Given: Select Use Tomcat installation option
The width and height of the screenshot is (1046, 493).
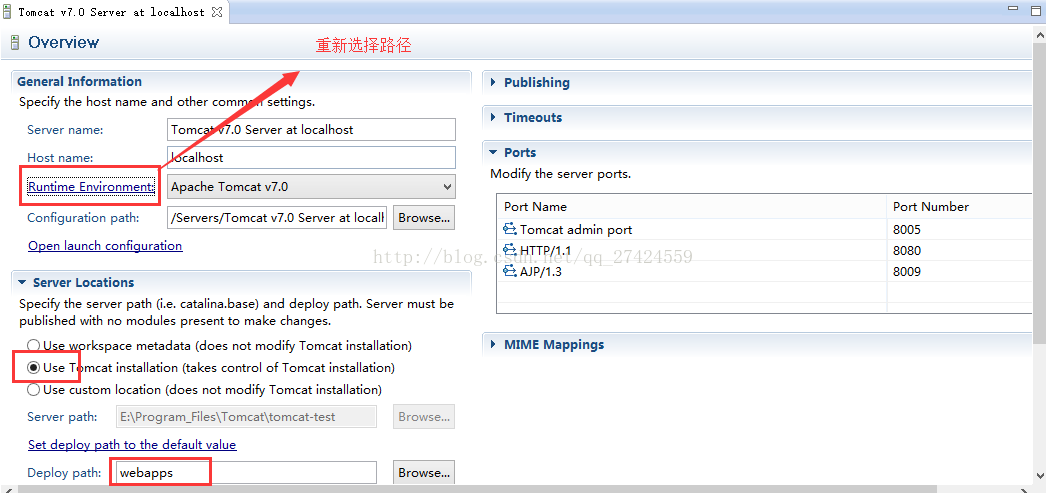Looking at the screenshot, I should click(x=33, y=368).
